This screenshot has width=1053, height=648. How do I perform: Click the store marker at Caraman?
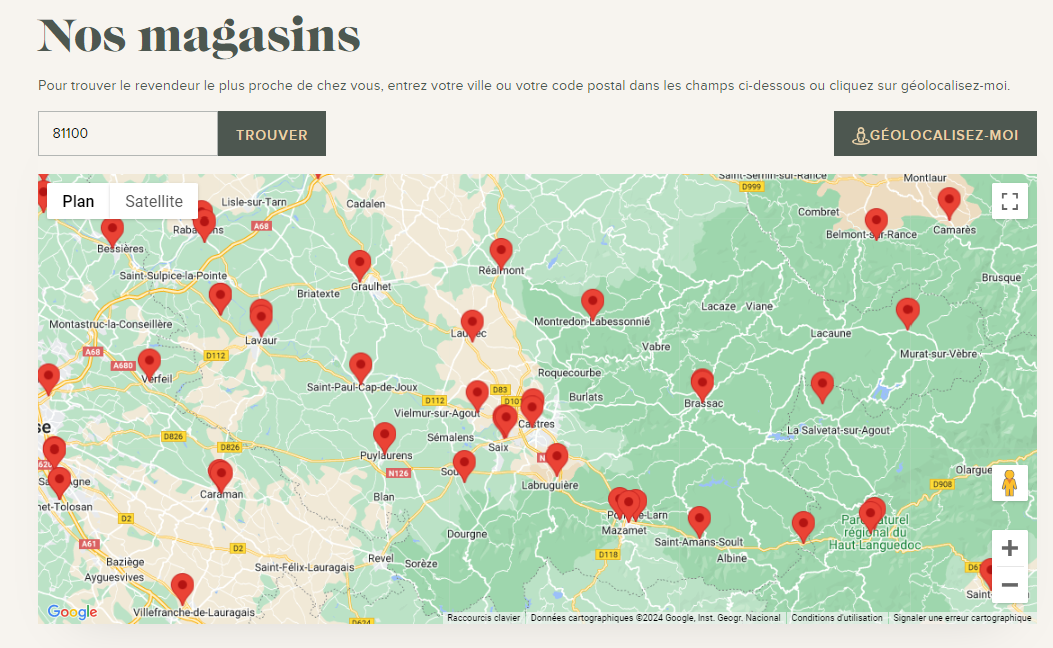(x=220, y=475)
